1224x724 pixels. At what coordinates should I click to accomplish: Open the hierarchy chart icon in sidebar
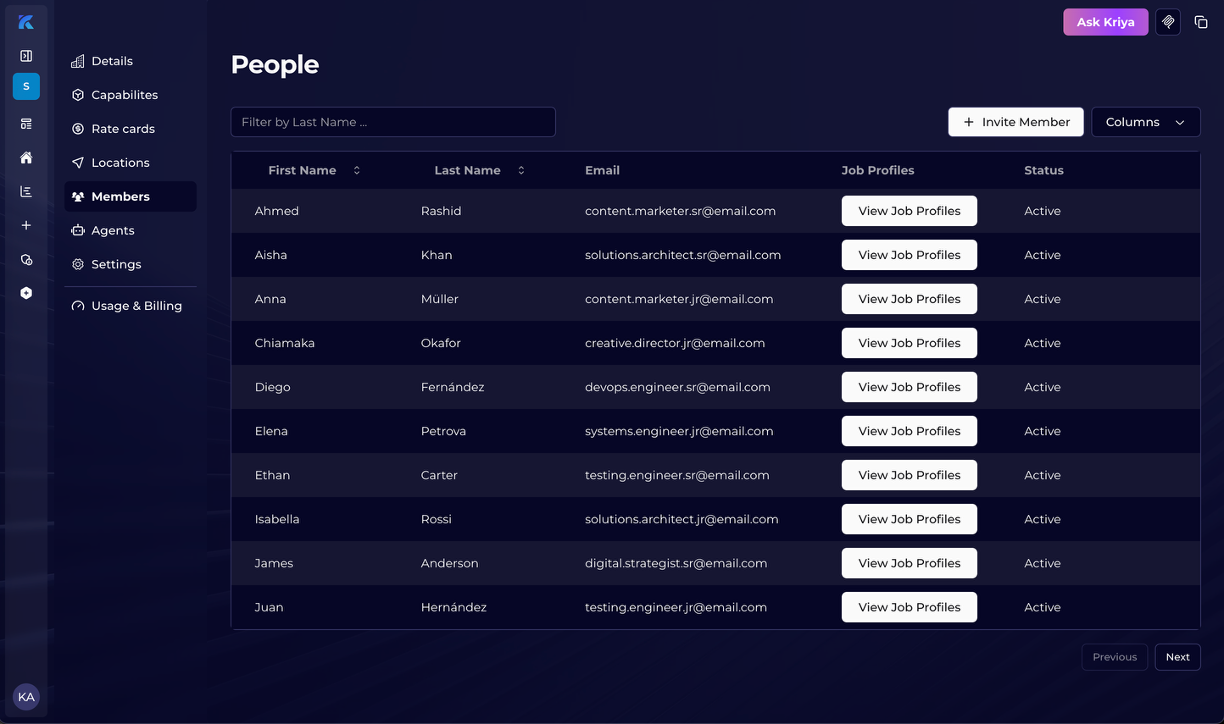[x=26, y=191]
